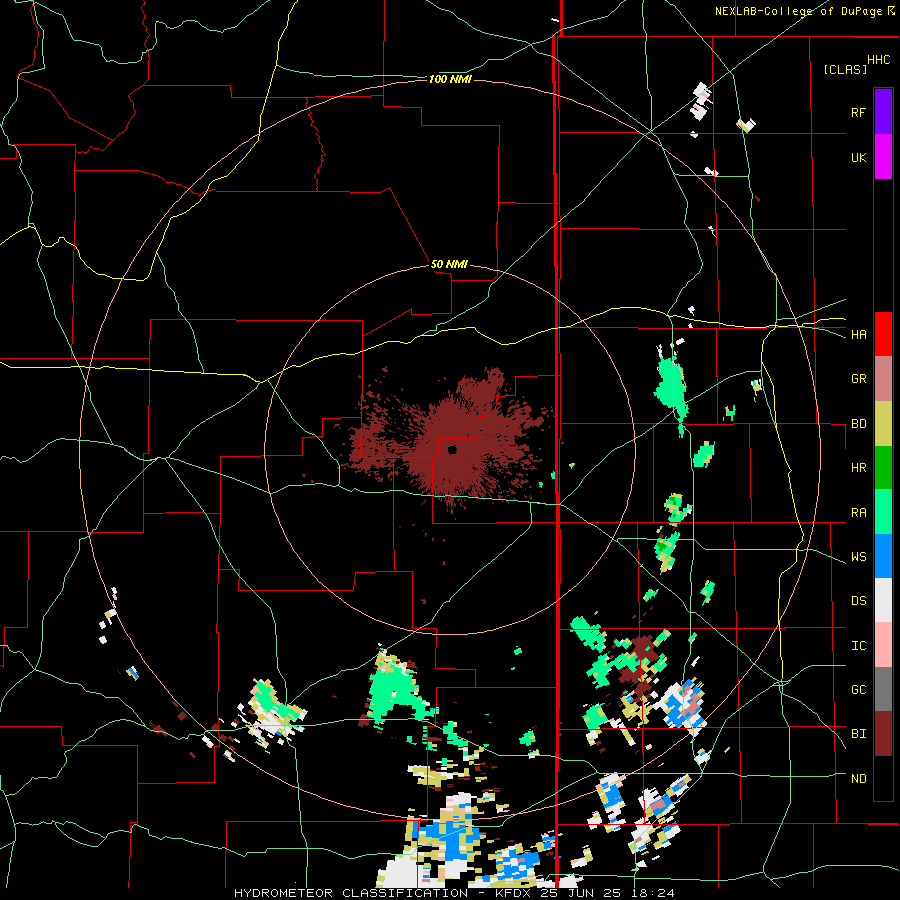Click the WS blue legend color swatch
The height and width of the screenshot is (900, 900).
[x=883, y=556]
